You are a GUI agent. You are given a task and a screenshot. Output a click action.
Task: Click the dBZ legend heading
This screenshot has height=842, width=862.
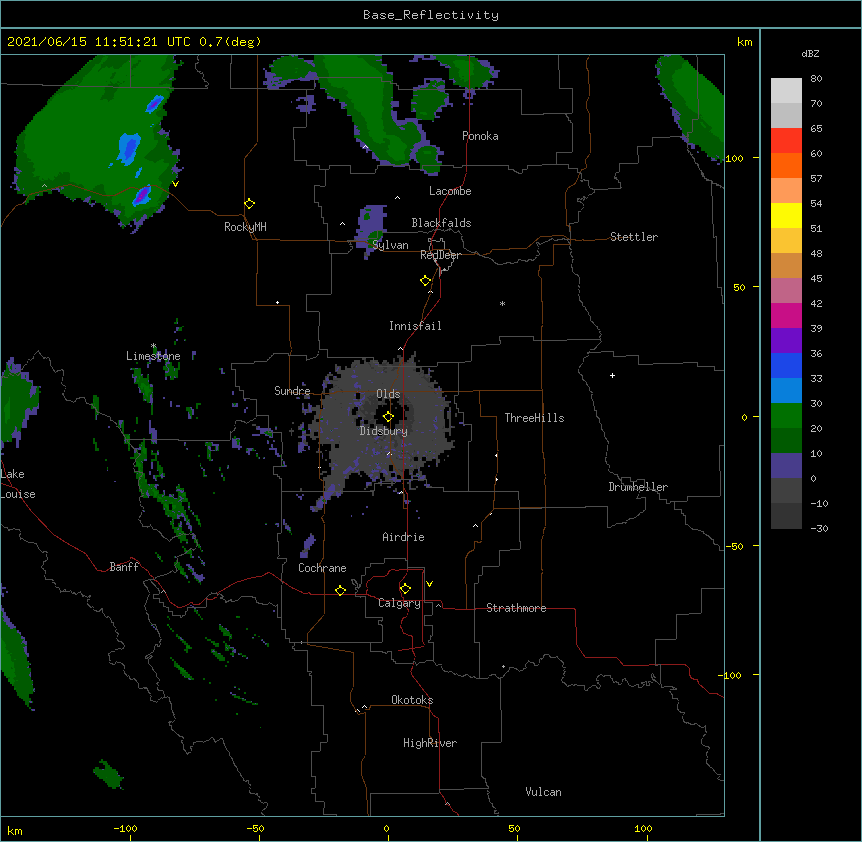pyautogui.click(x=810, y=53)
